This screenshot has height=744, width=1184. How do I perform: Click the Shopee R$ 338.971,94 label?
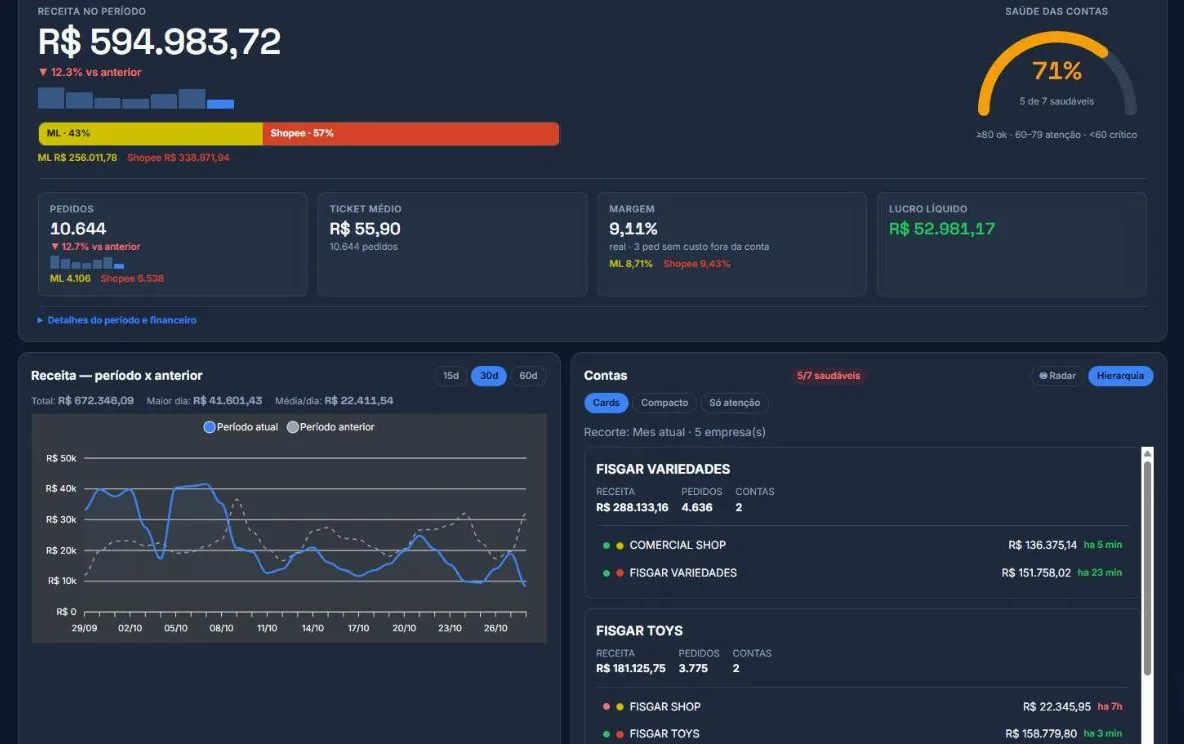178,157
